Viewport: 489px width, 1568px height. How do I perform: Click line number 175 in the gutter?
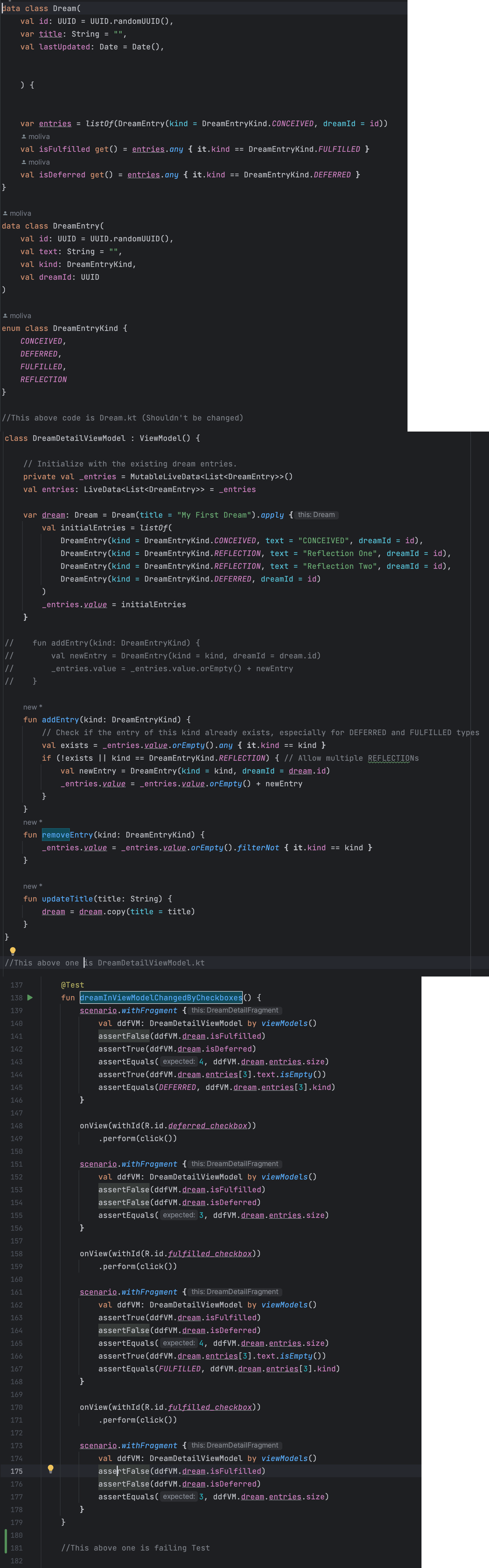(x=16, y=1471)
